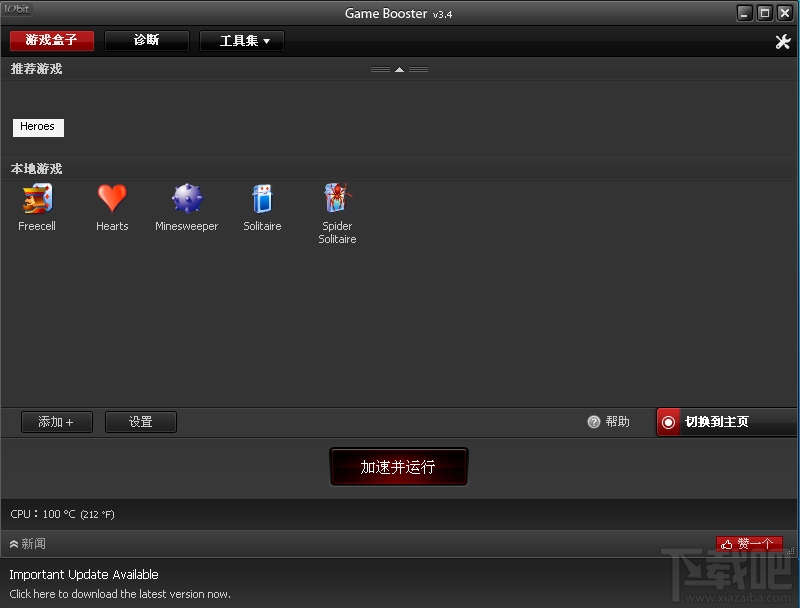
Task: Click the help question mark icon
Action: tap(594, 422)
